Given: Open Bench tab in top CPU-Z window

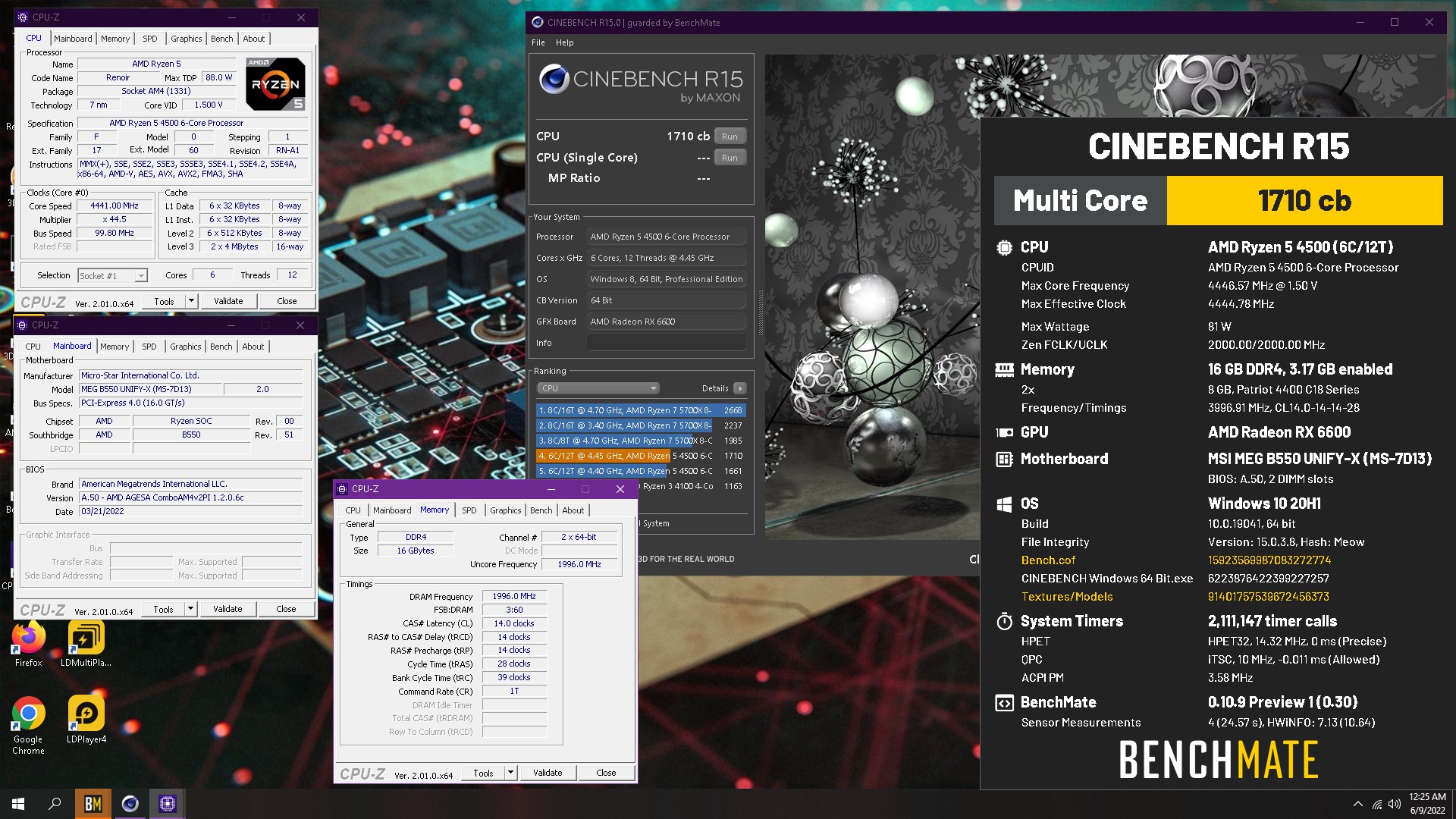Looking at the screenshot, I should [222, 39].
